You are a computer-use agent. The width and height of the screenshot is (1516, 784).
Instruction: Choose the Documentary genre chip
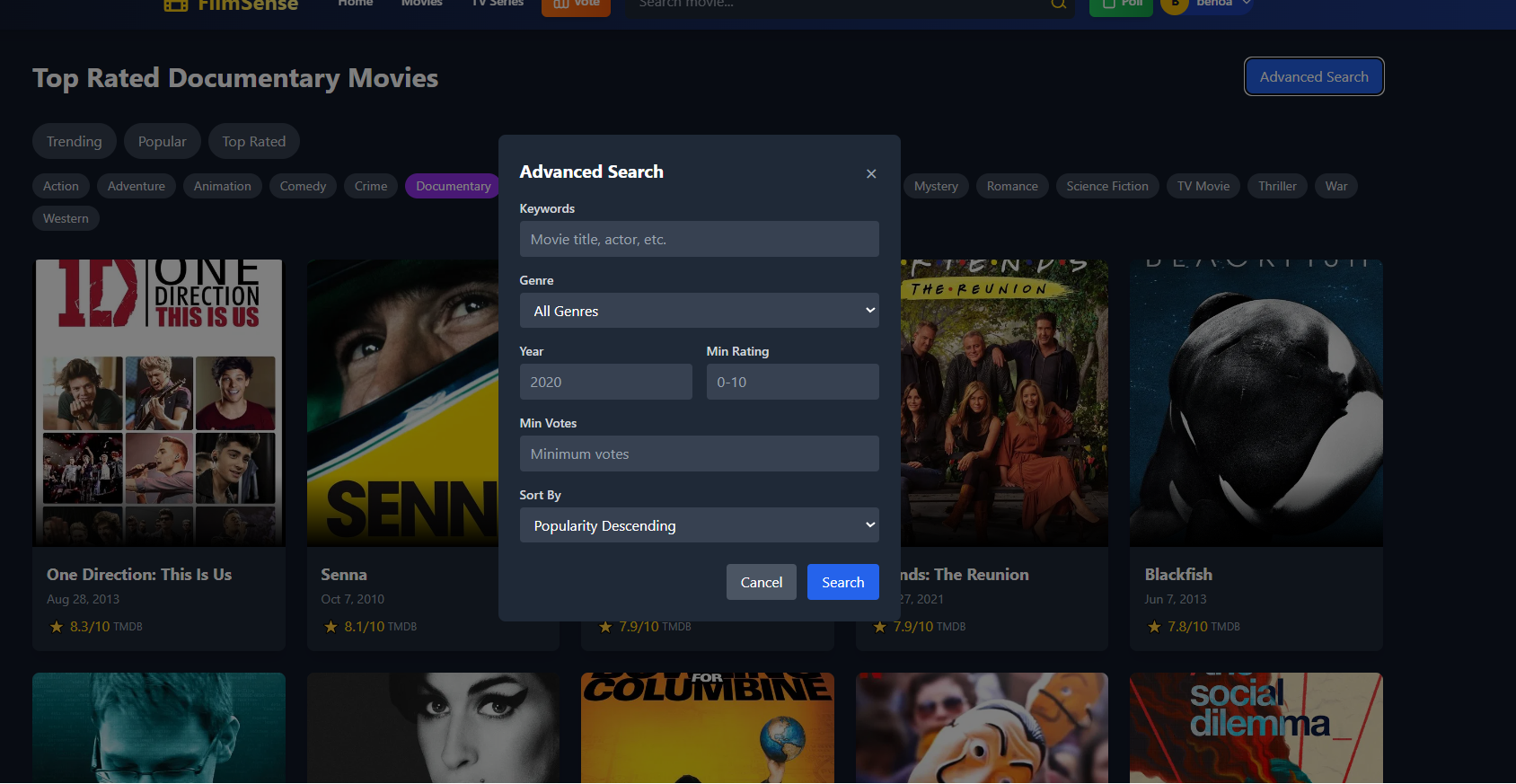coord(453,186)
